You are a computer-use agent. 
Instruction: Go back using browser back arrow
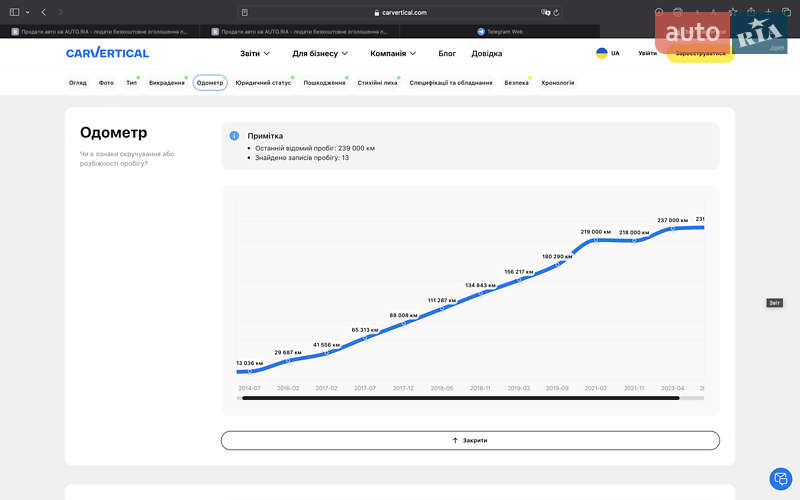pos(44,12)
